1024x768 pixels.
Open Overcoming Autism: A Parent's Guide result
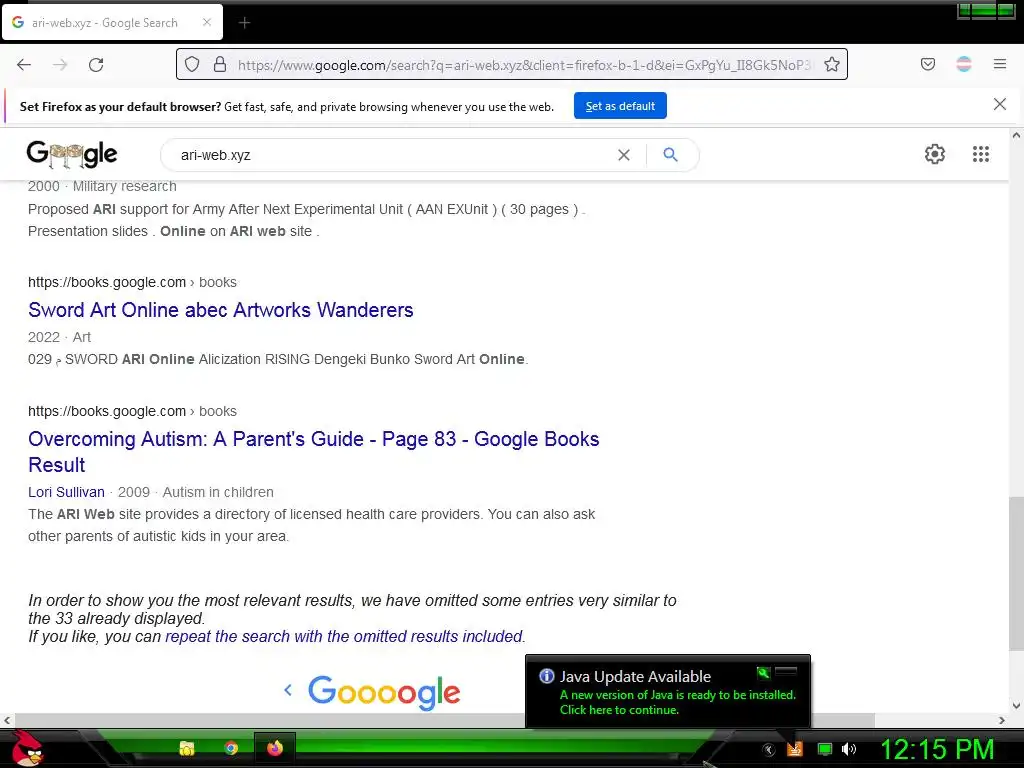pos(313,451)
